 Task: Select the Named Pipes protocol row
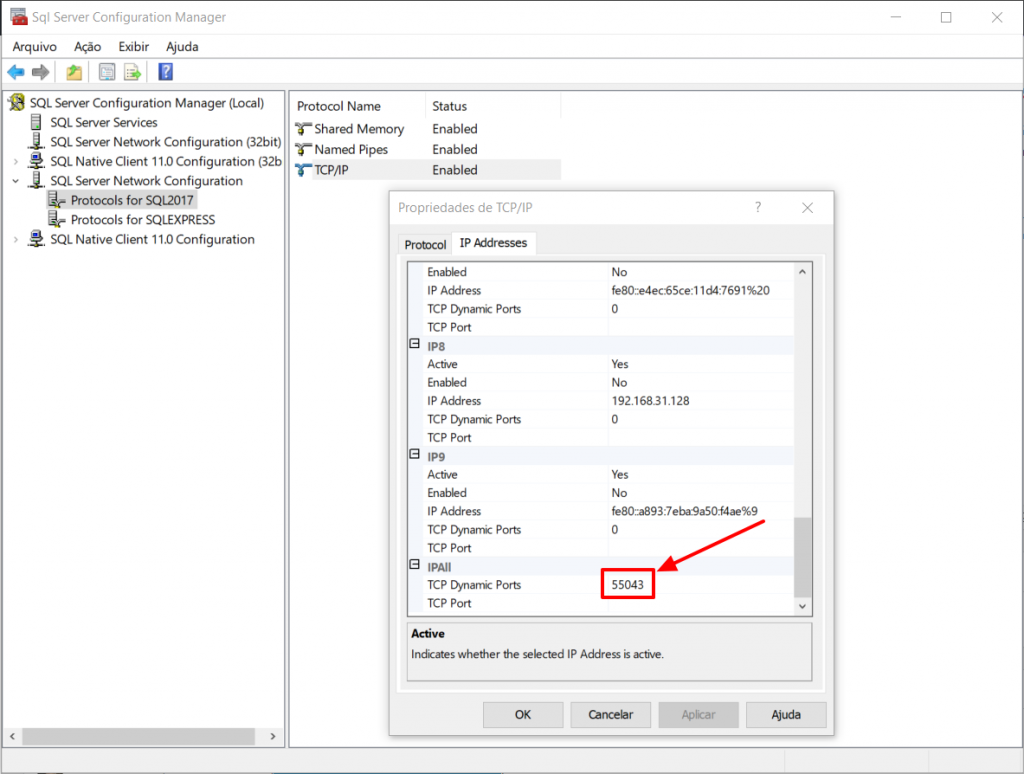click(x=427, y=150)
